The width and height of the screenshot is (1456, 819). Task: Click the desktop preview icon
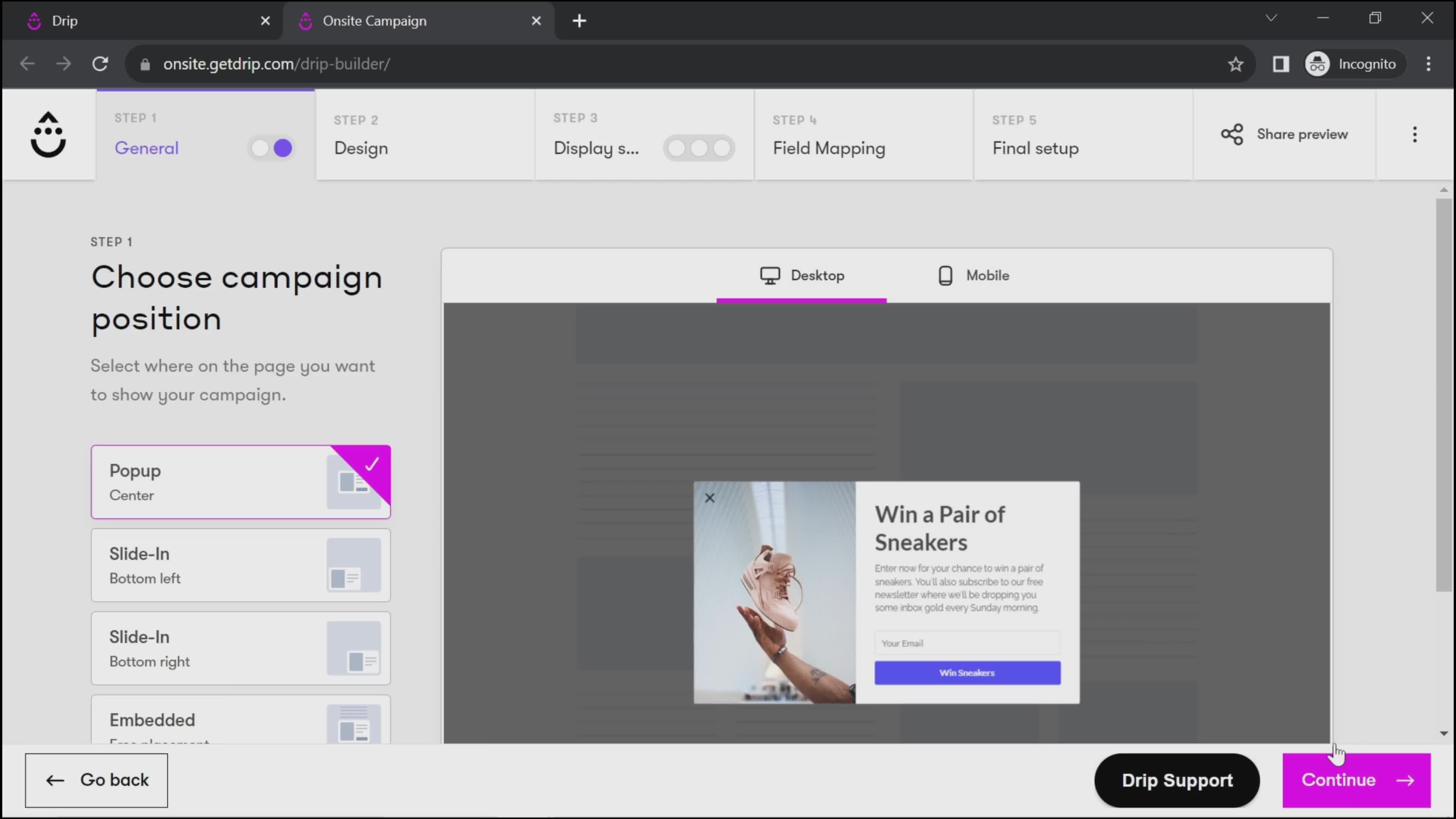[x=770, y=275]
